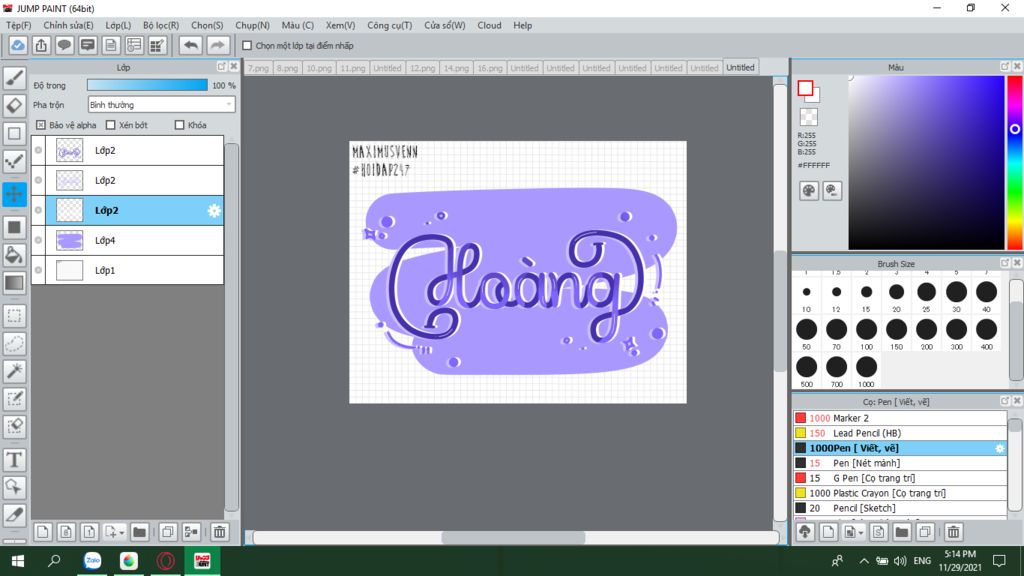The image size is (1024, 576).
Task: Select the Bucket fill tool
Action: click(14, 255)
